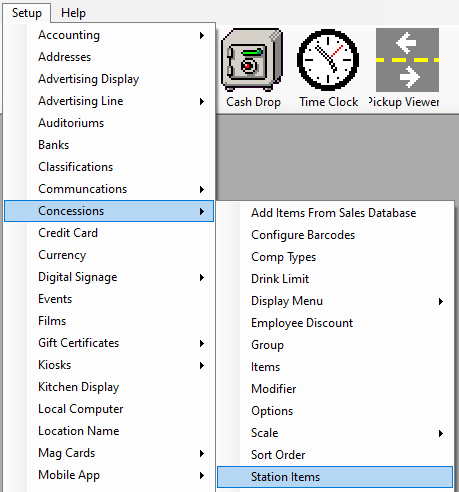Expand the Display Menu submenu arrow
Screen dimensions: 459x492
(441, 301)
